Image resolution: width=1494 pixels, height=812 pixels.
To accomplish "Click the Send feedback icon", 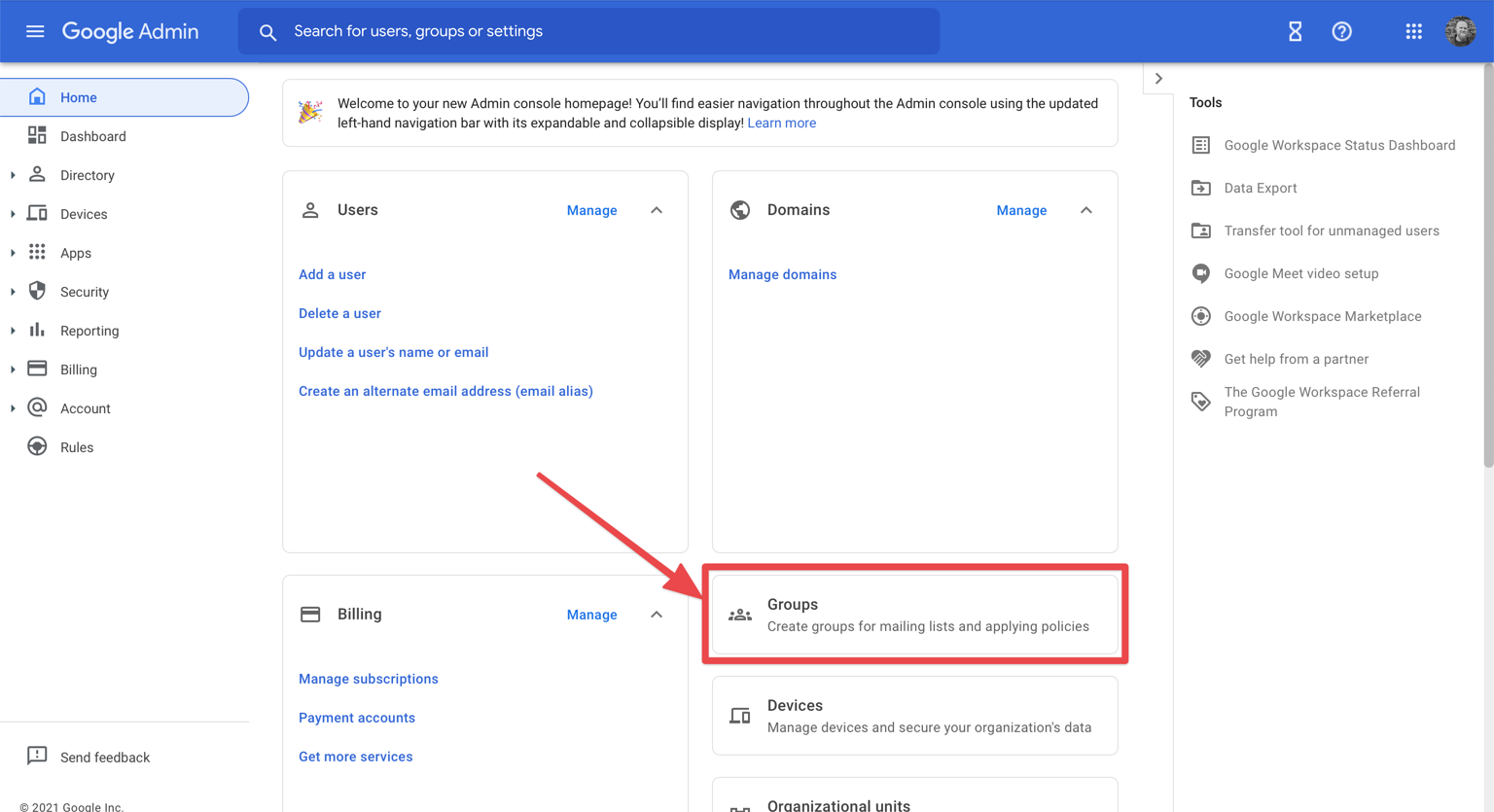I will [x=37, y=756].
